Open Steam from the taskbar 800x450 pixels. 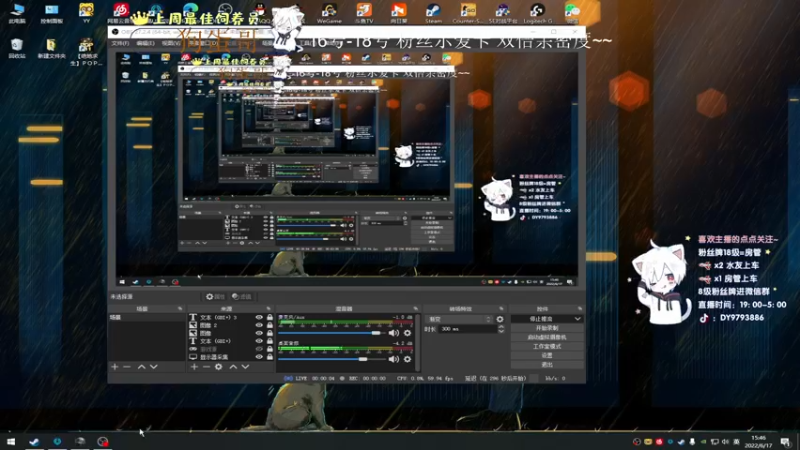34,441
